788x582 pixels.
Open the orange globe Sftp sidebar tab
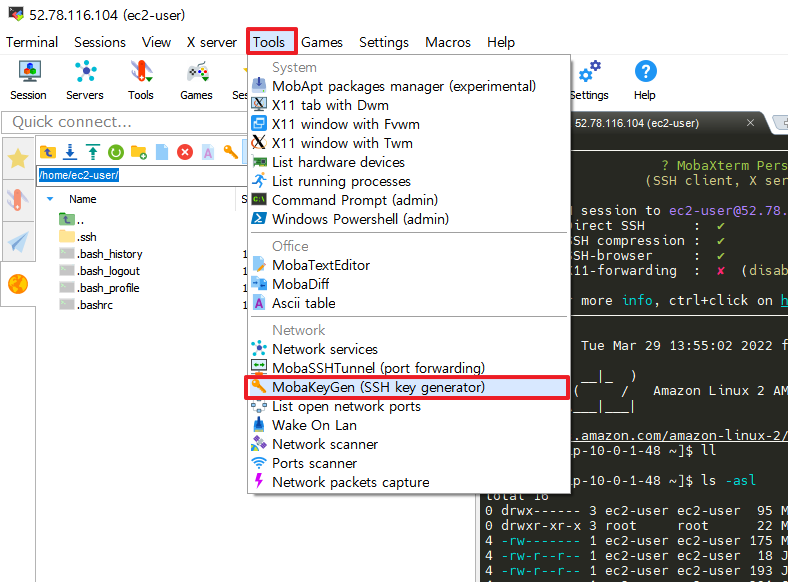[18, 284]
